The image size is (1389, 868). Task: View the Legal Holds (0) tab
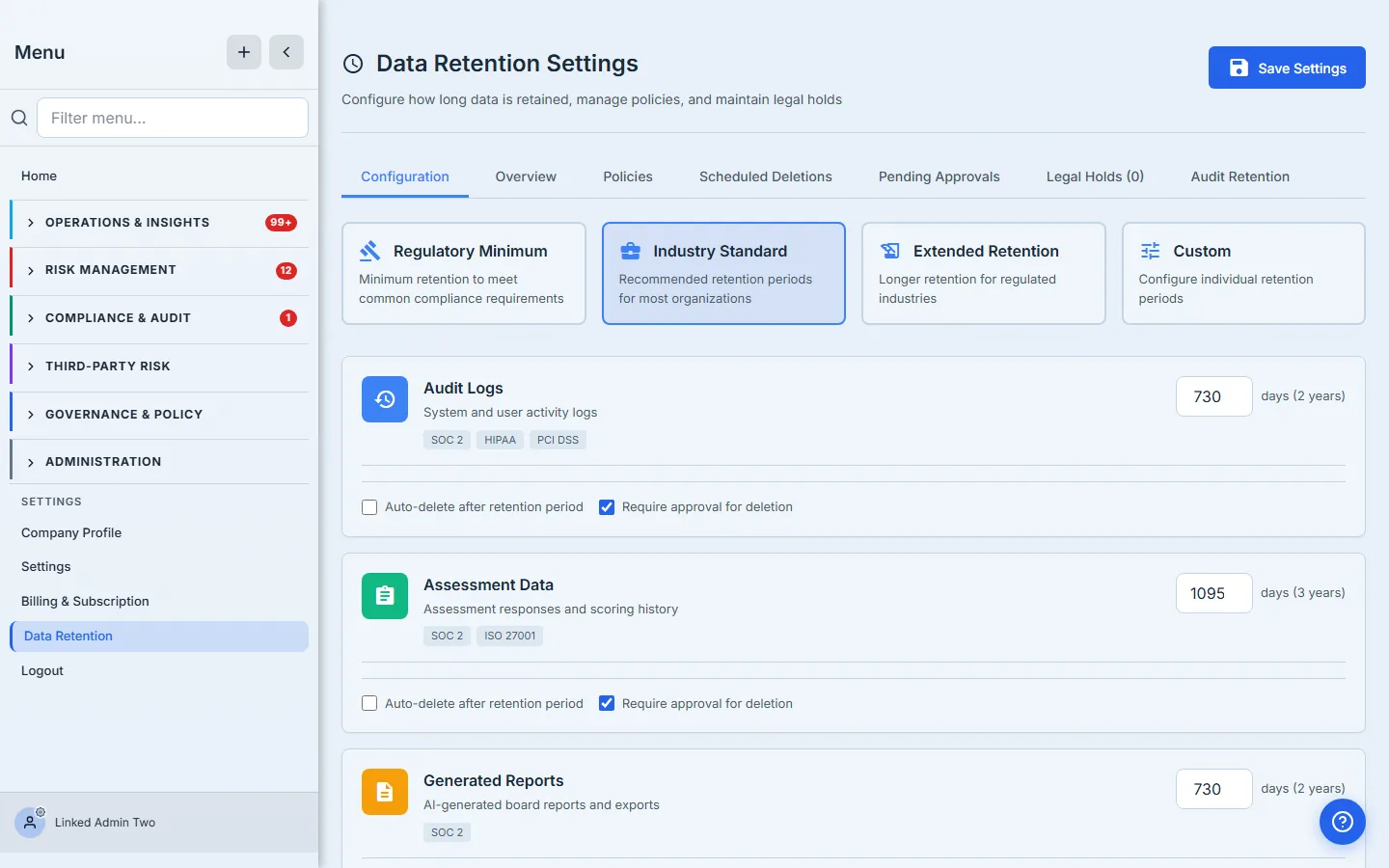(x=1095, y=176)
